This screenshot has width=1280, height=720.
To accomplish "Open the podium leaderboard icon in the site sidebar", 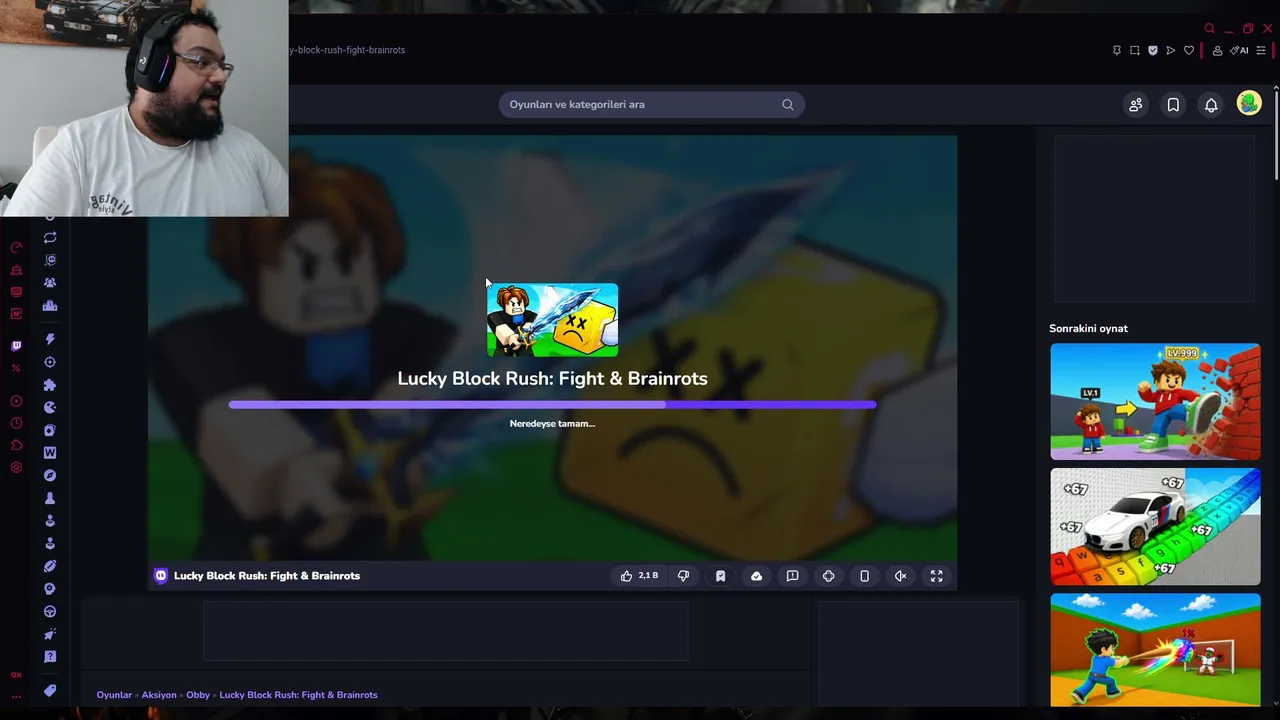I will (50, 306).
